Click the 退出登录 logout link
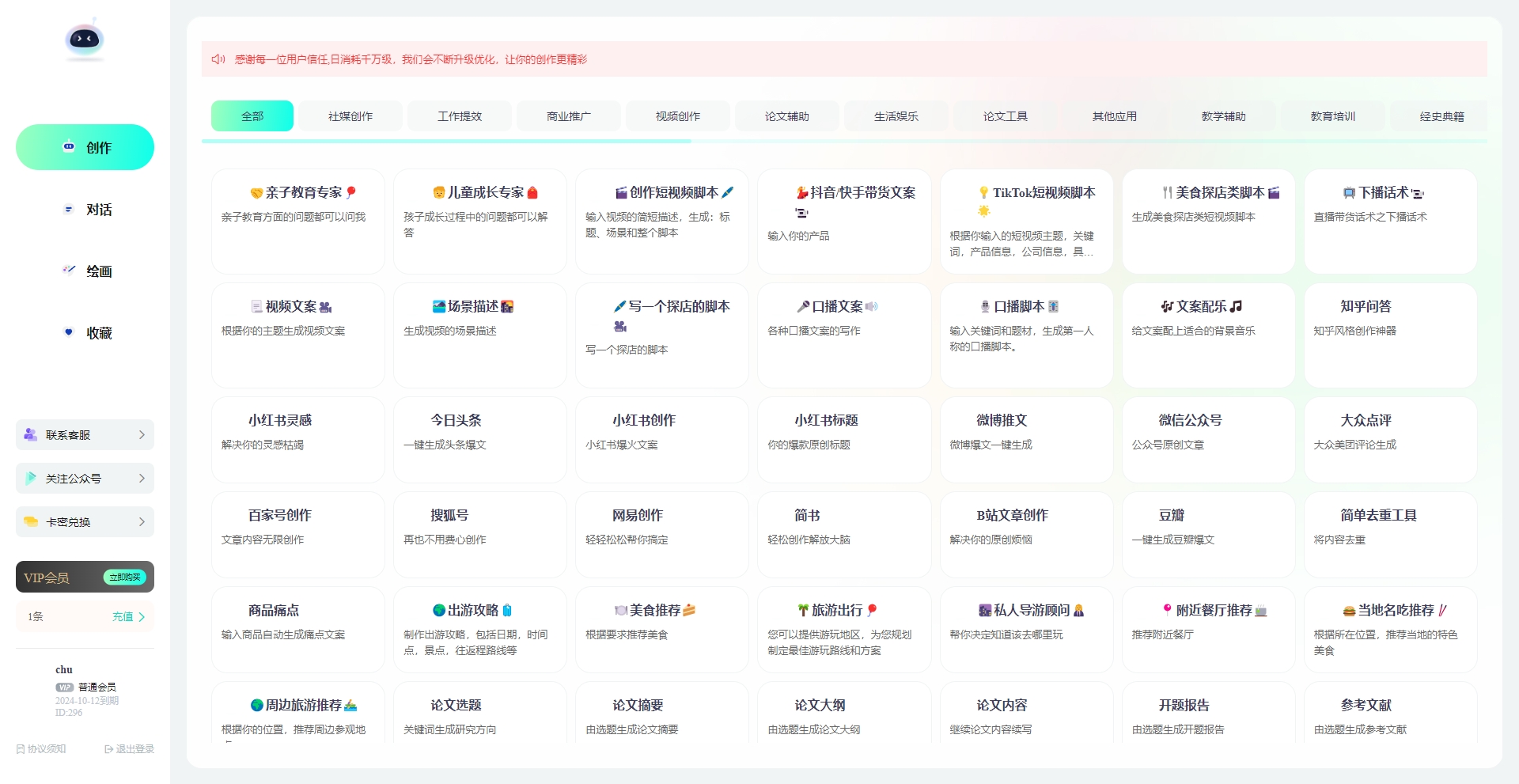Image resolution: width=1519 pixels, height=784 pixels. (x=129, y=748)
